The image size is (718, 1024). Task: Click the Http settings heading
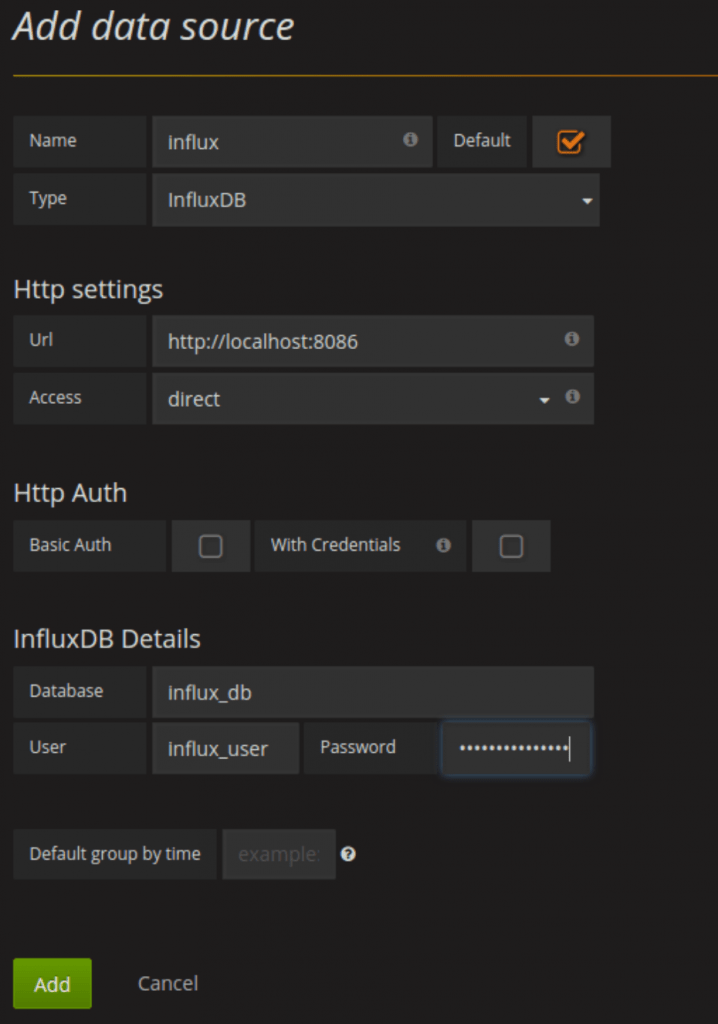[88, 289]
